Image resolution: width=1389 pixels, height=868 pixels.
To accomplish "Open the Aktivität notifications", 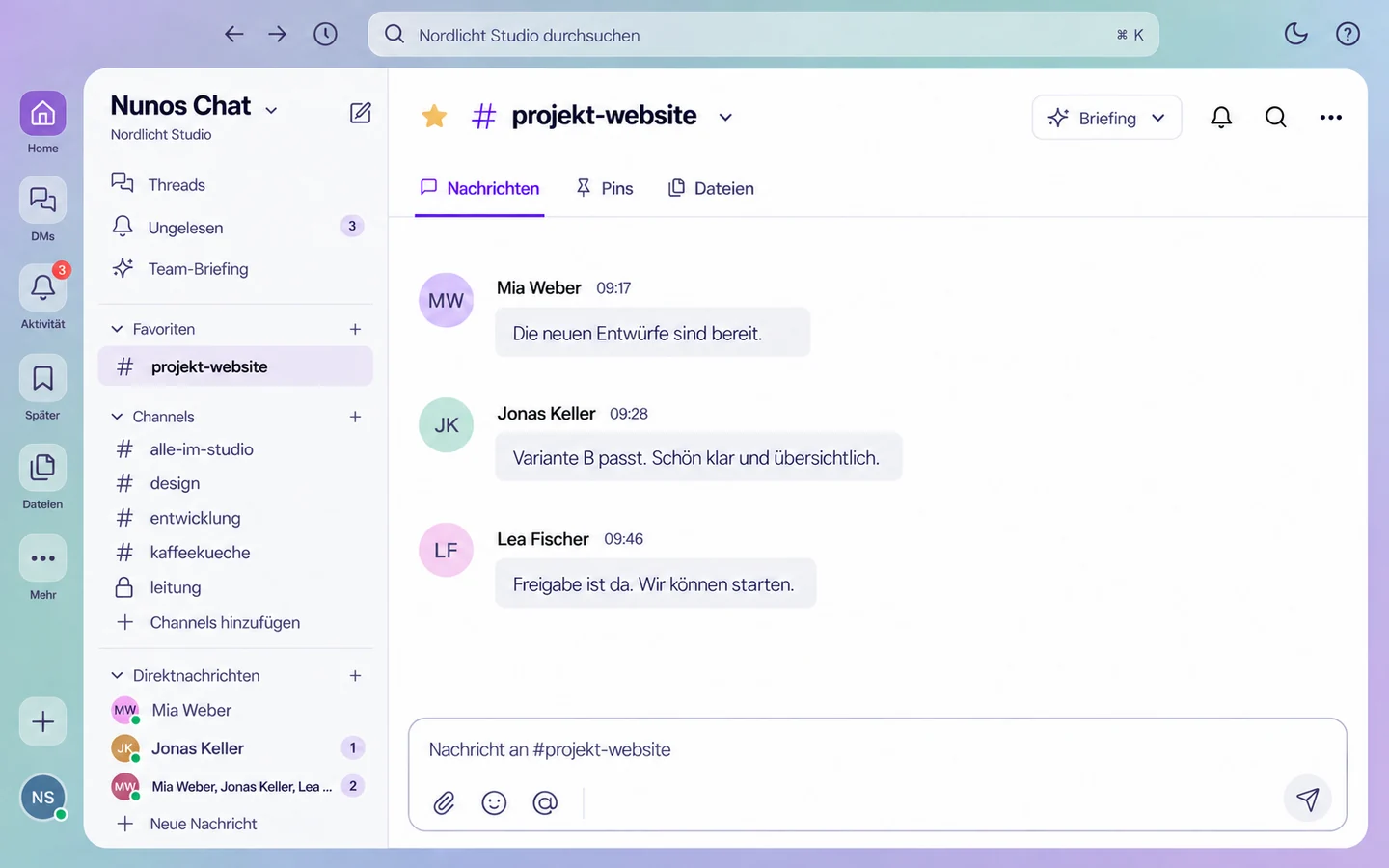I will [x=43, y=287].
